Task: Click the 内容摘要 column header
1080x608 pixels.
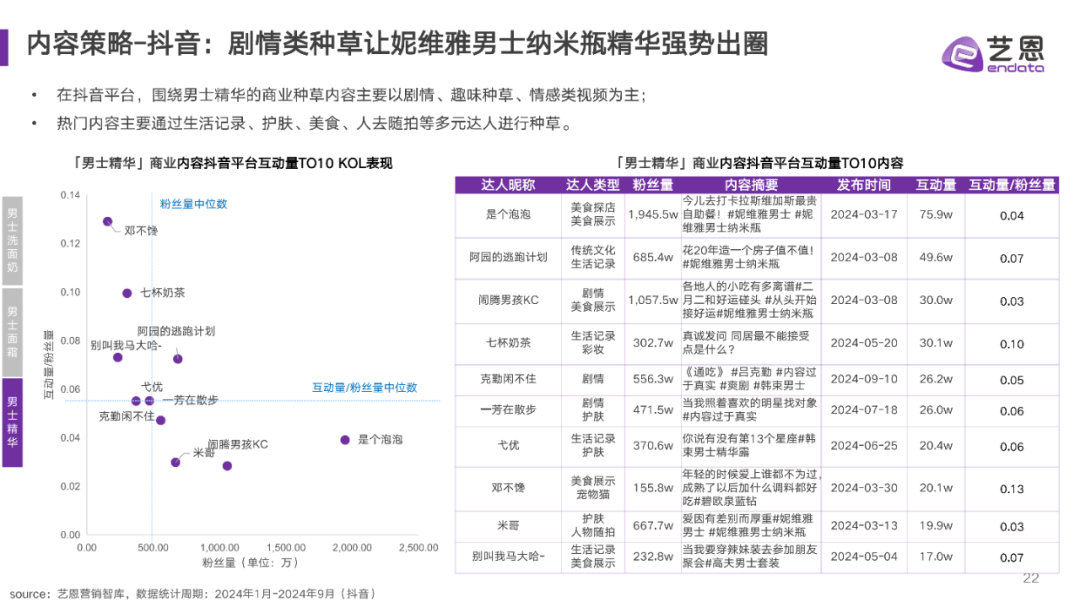Action: pyautogui.click(x=751, y=185)
